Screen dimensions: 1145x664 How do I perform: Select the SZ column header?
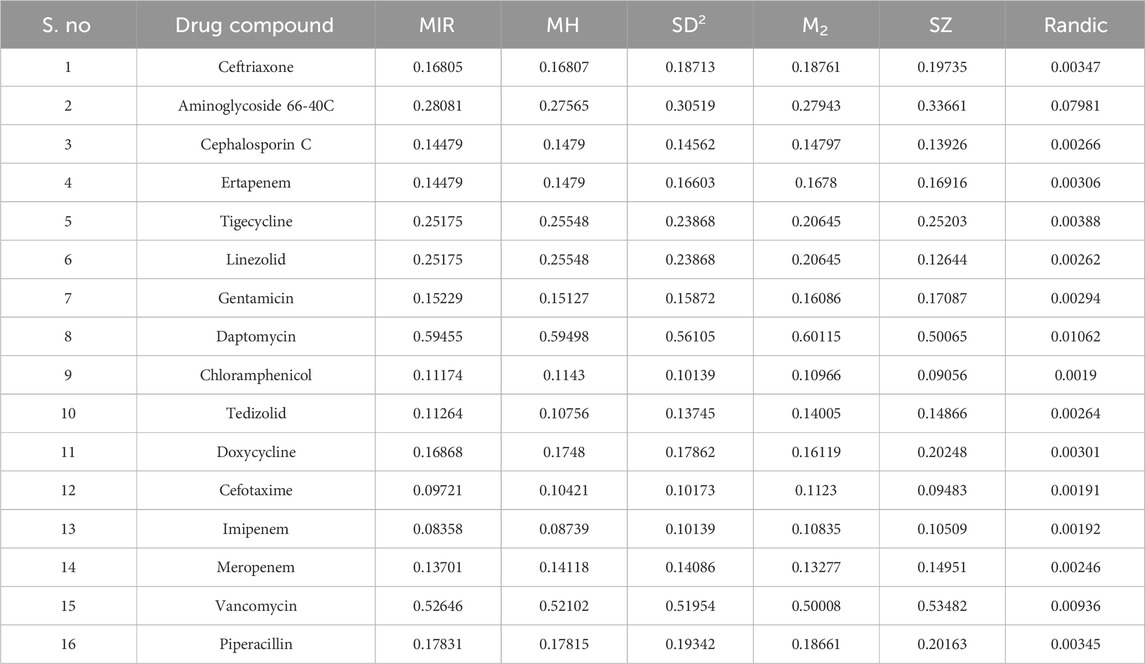[x=942, y=25]
